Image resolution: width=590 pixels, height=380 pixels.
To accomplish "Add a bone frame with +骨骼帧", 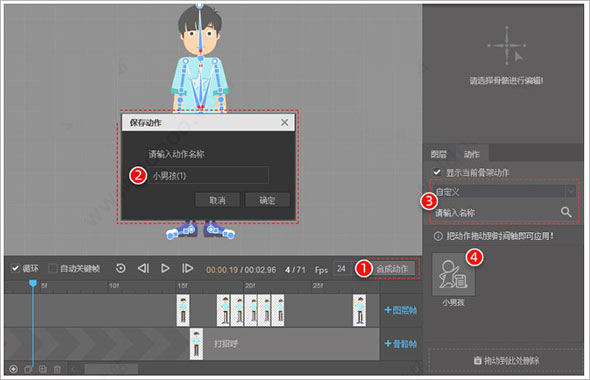I will click(401, 344).
